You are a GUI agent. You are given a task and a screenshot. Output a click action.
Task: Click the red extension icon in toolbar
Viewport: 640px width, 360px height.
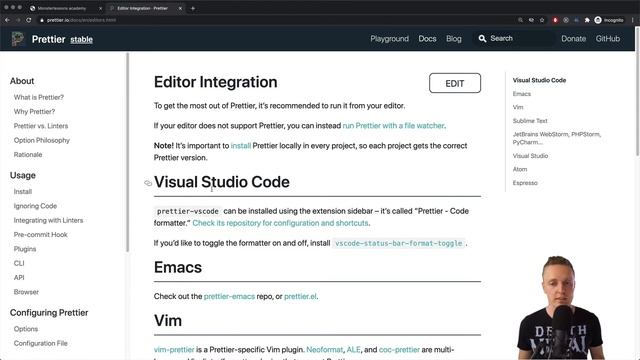pos(555,20)
